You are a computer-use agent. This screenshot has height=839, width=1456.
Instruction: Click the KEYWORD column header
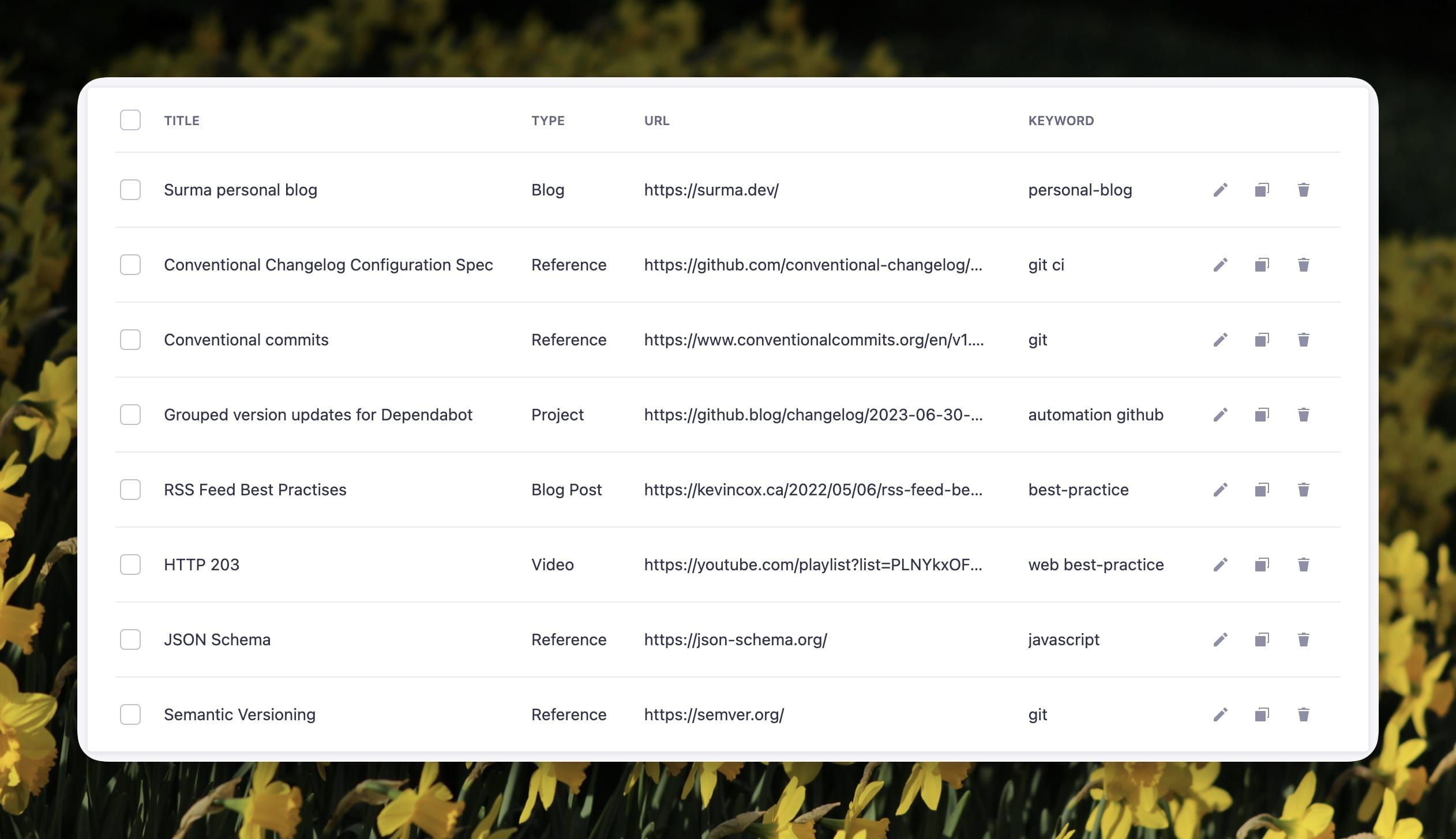click(1060, 121)
